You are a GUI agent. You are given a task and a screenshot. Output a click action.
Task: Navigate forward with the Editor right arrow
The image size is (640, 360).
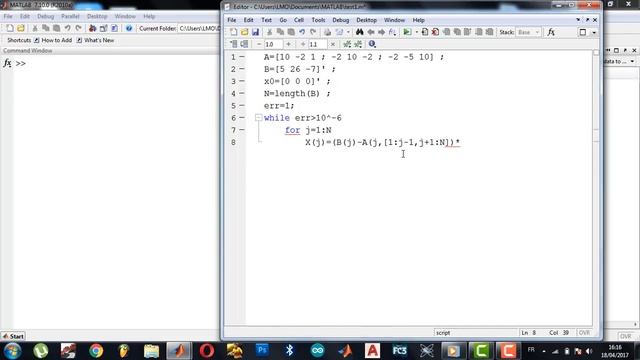382,32
